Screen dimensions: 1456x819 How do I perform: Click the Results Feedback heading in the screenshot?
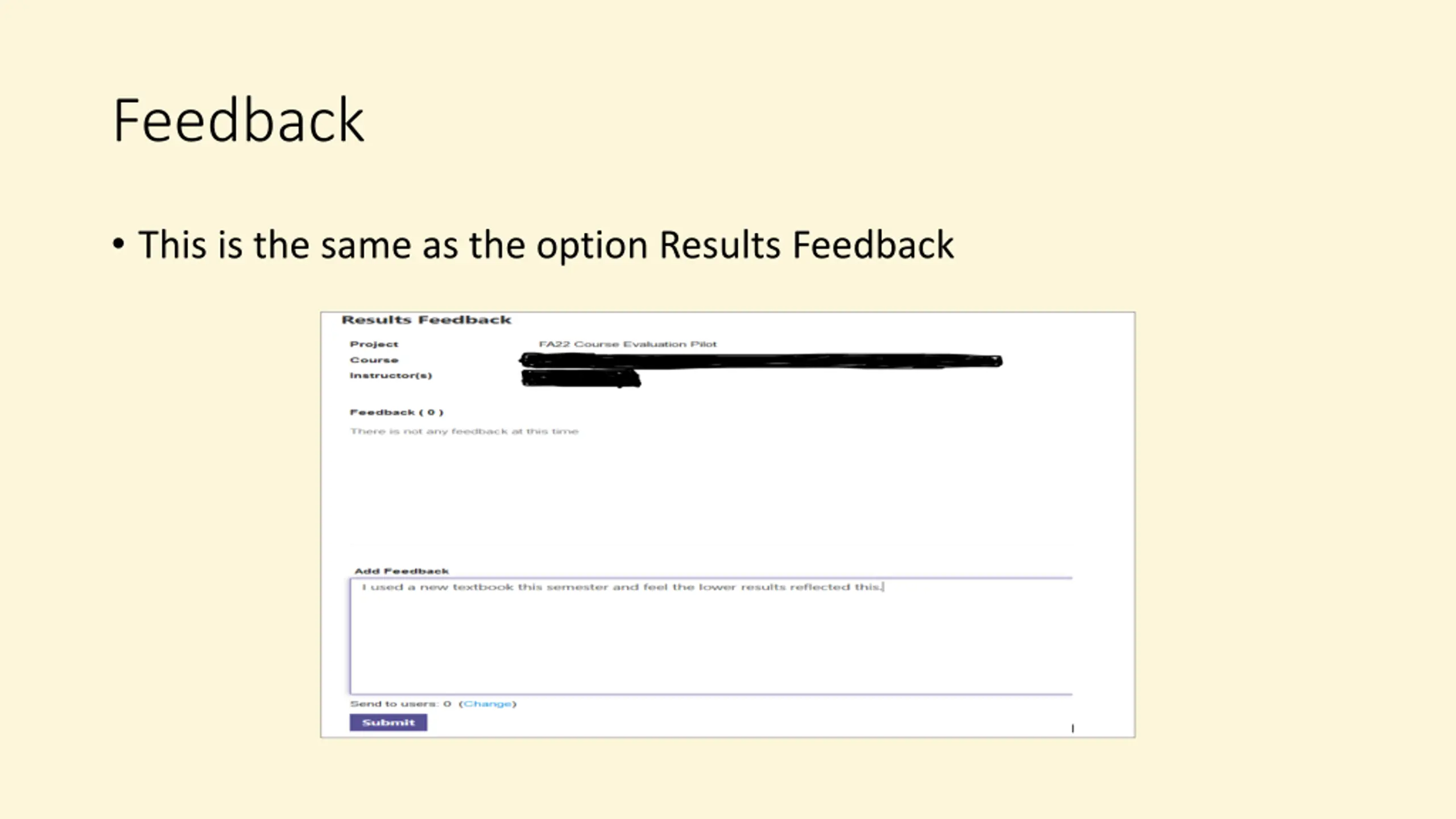426,320
